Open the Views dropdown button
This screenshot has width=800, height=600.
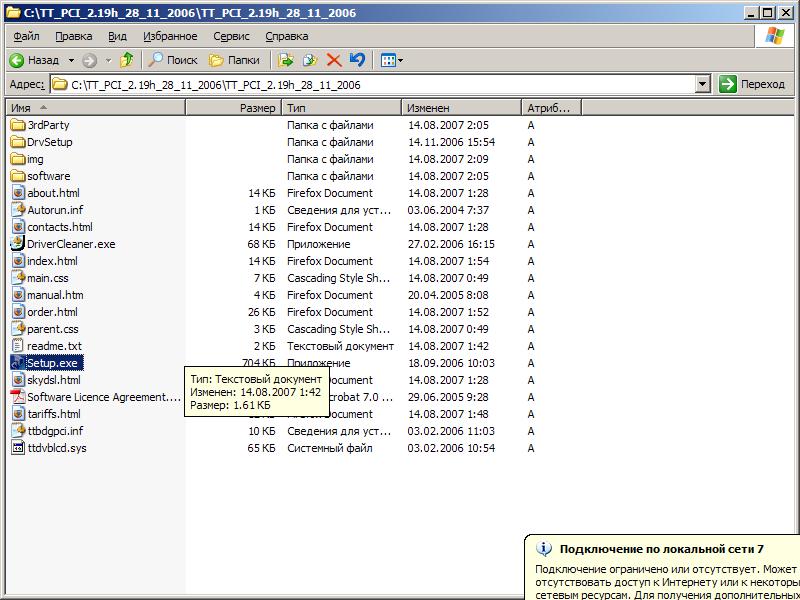[392, 60]
